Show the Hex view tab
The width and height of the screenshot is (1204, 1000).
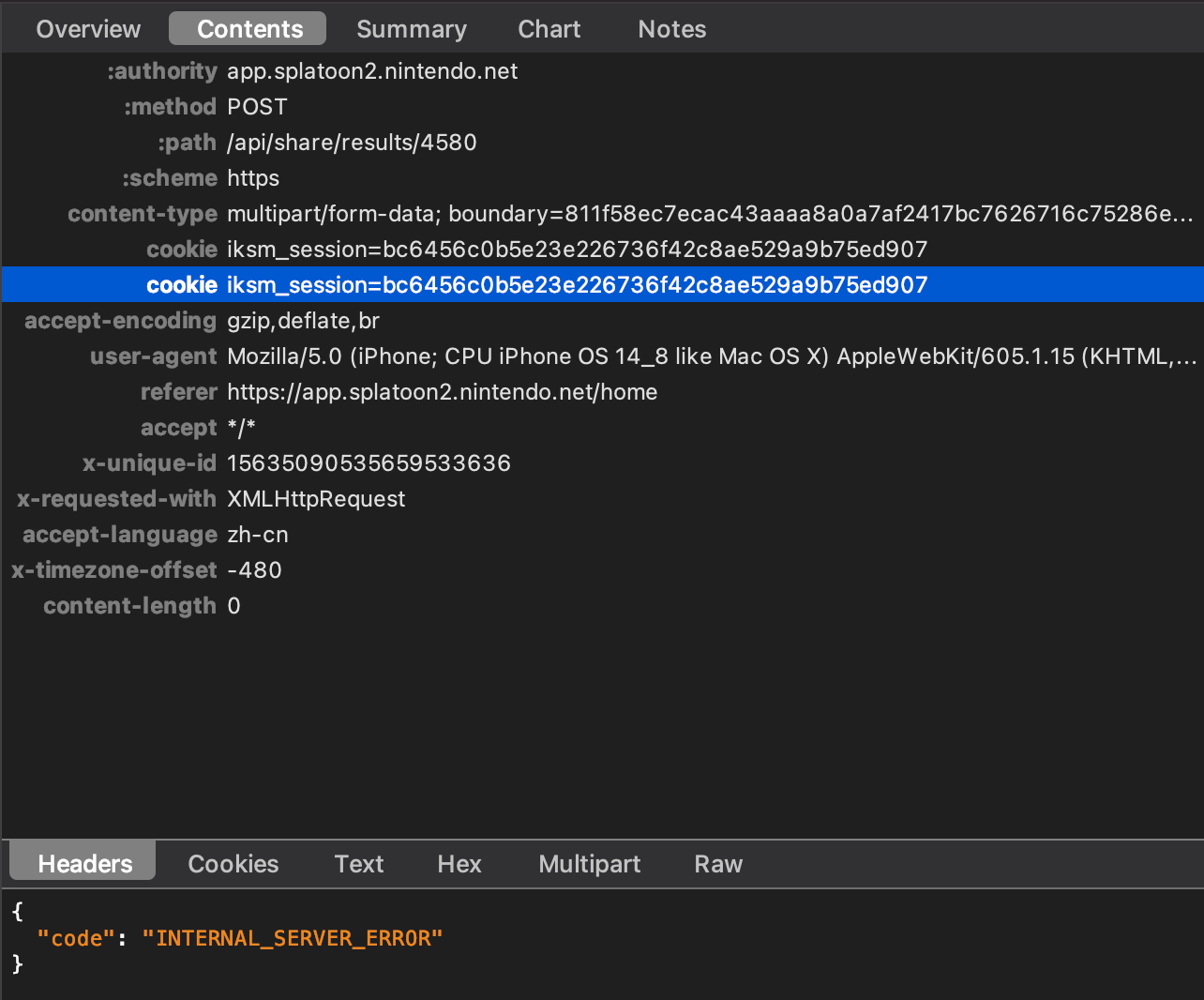(x=459, y=864)
